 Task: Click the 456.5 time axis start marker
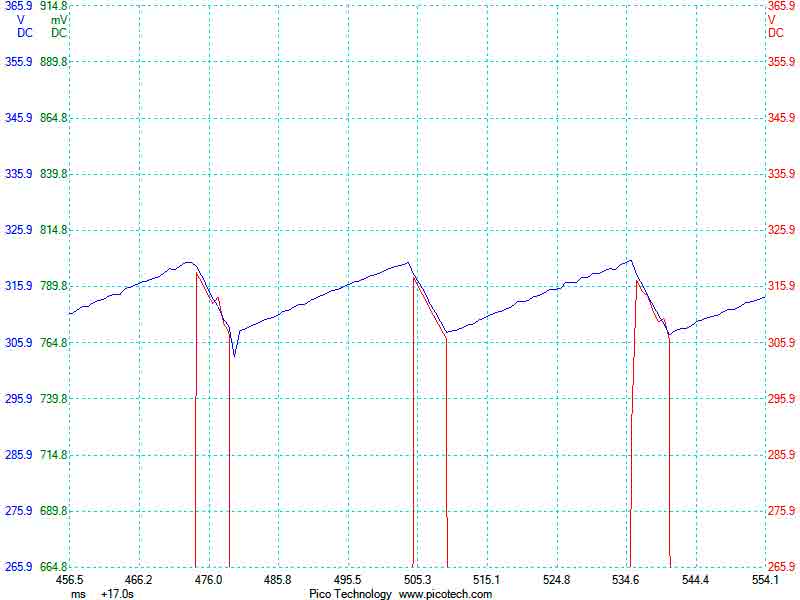(x=70, y=580)
